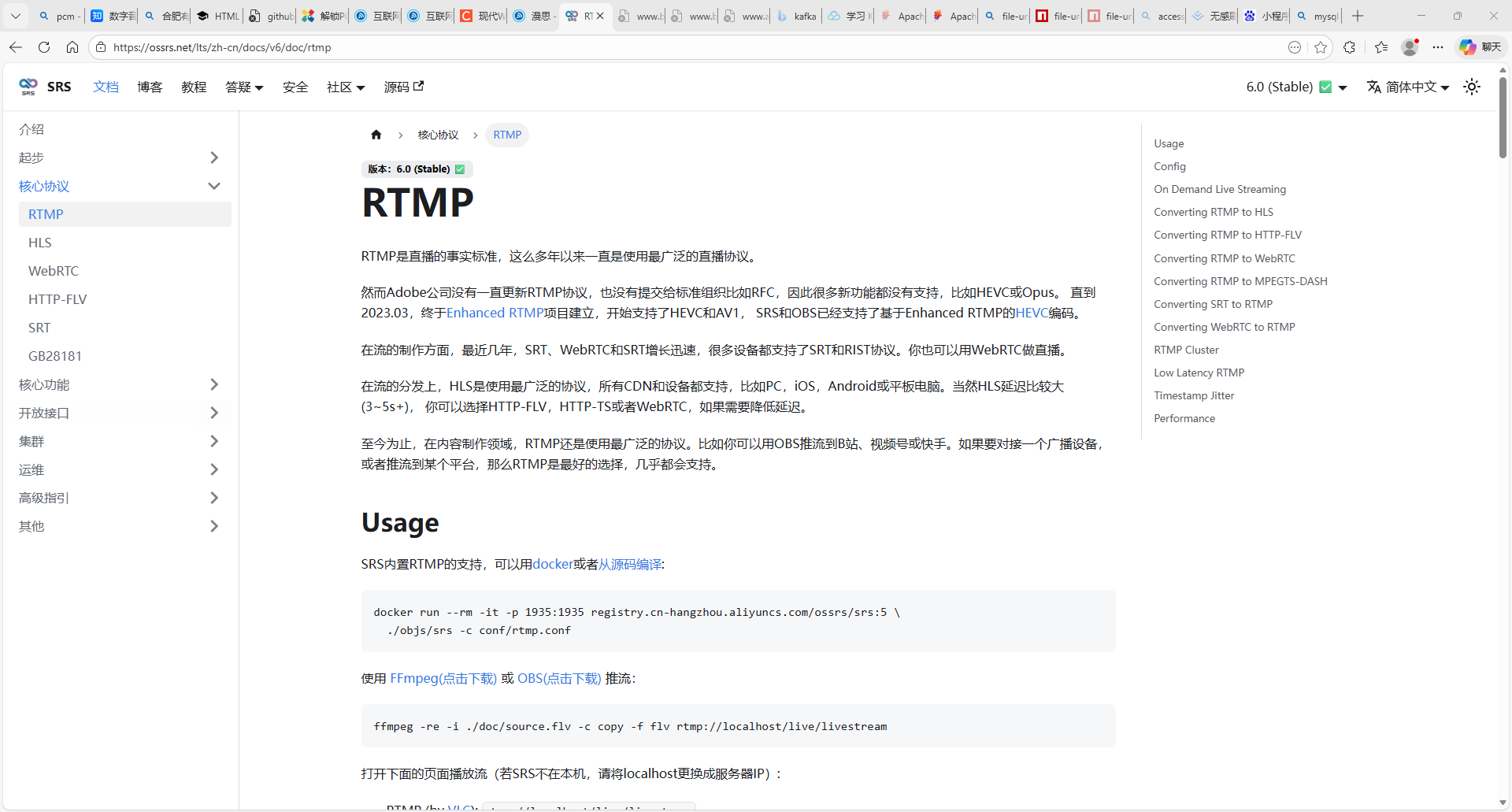Screen dimensions: 1512x812
Task: Go back with browser back arrow
Action: click(x=16, y=47)
